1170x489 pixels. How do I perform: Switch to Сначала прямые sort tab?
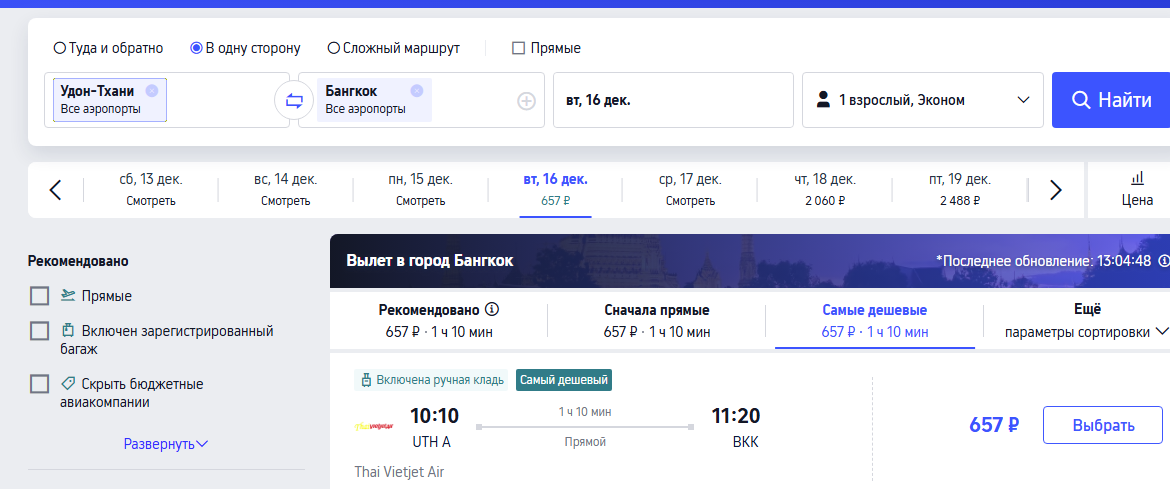[657, 321]
